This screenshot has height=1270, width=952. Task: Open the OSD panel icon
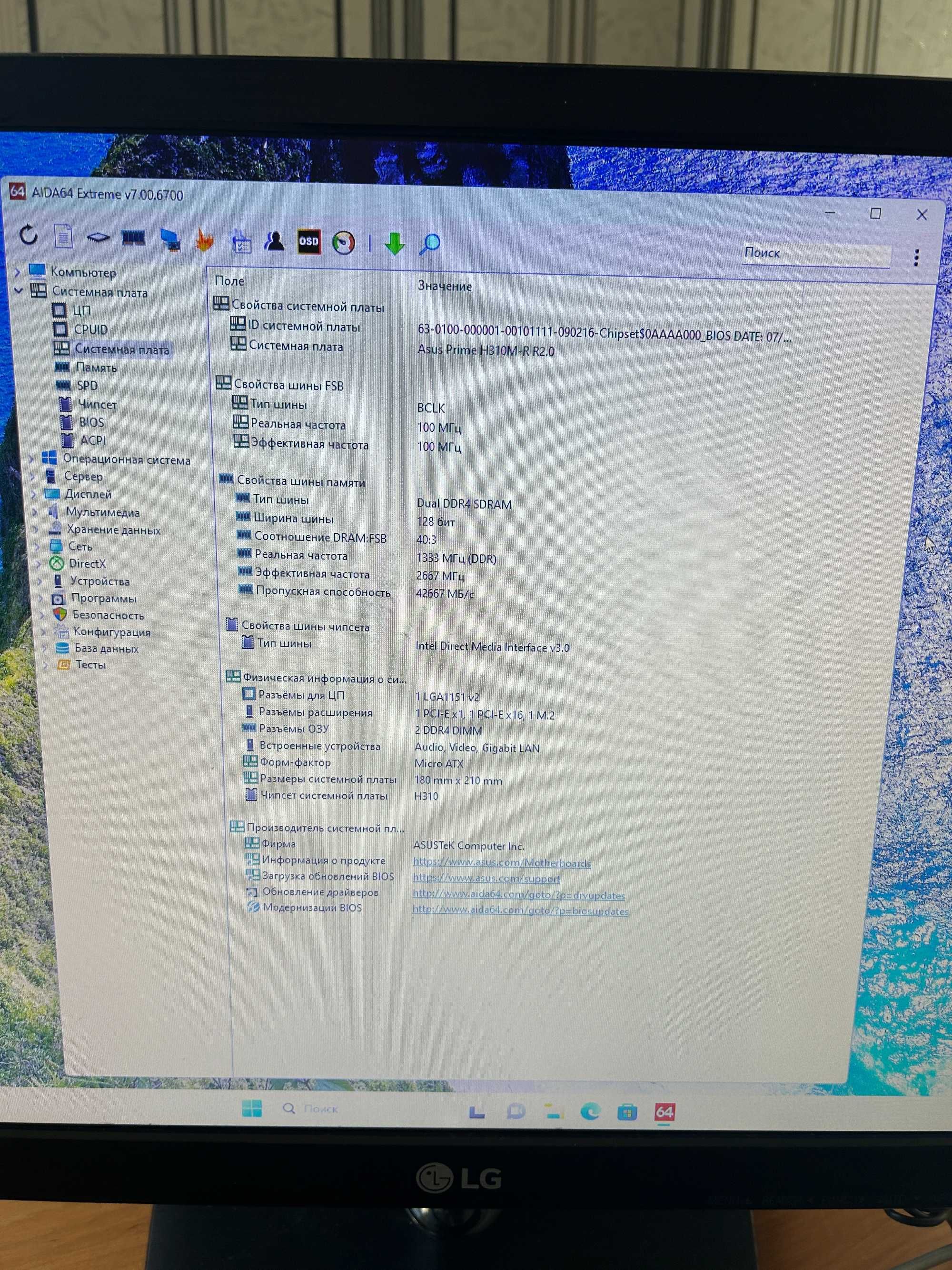[x=309, y=242]
